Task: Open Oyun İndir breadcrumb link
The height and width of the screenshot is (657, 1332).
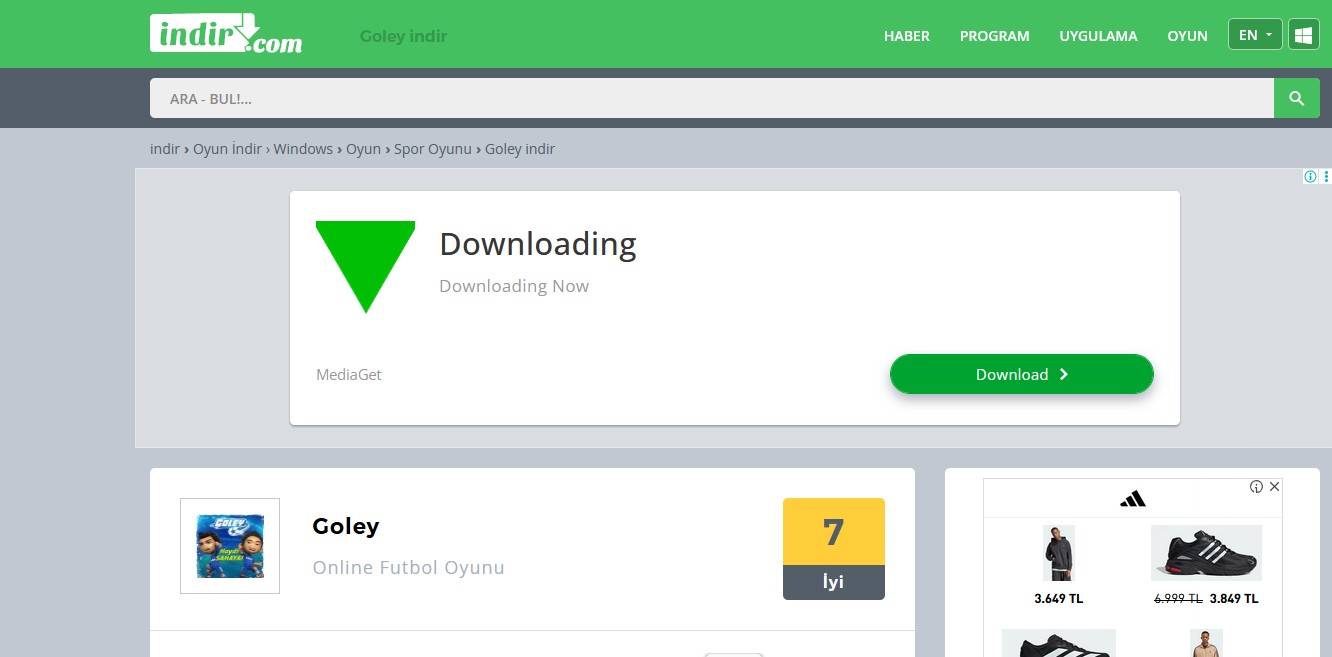Action: tap(227, 149)
